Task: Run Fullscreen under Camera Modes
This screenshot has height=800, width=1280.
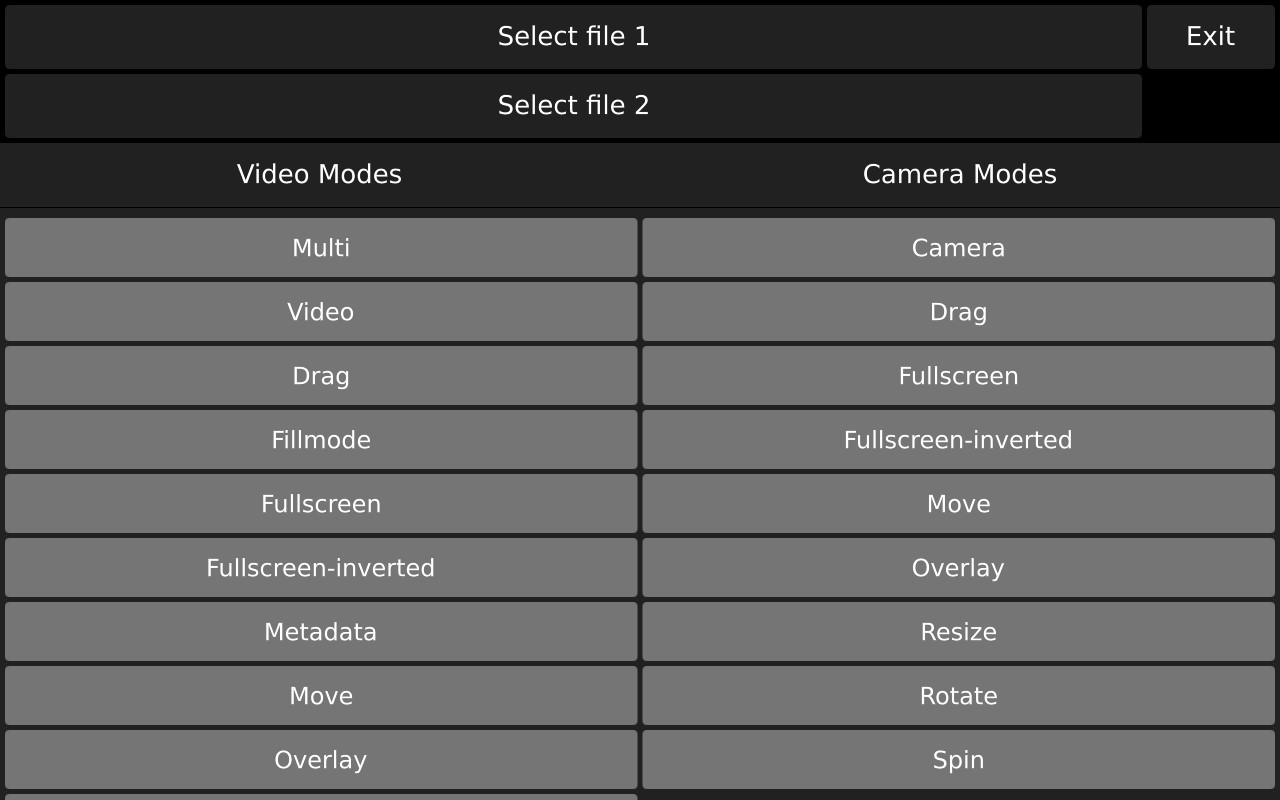Action: [x=959, y=376]
